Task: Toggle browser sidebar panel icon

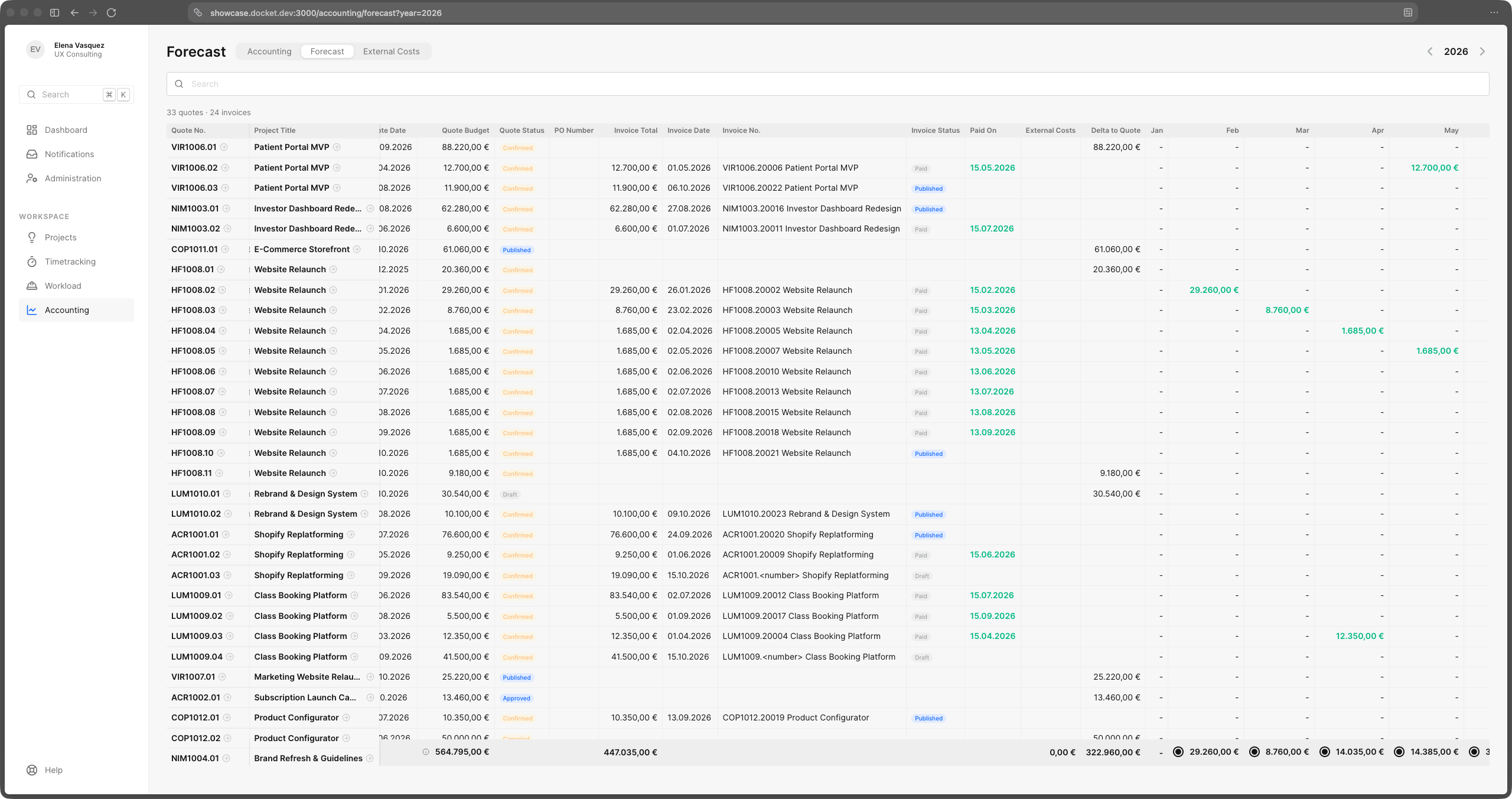Action: (54, 12)
